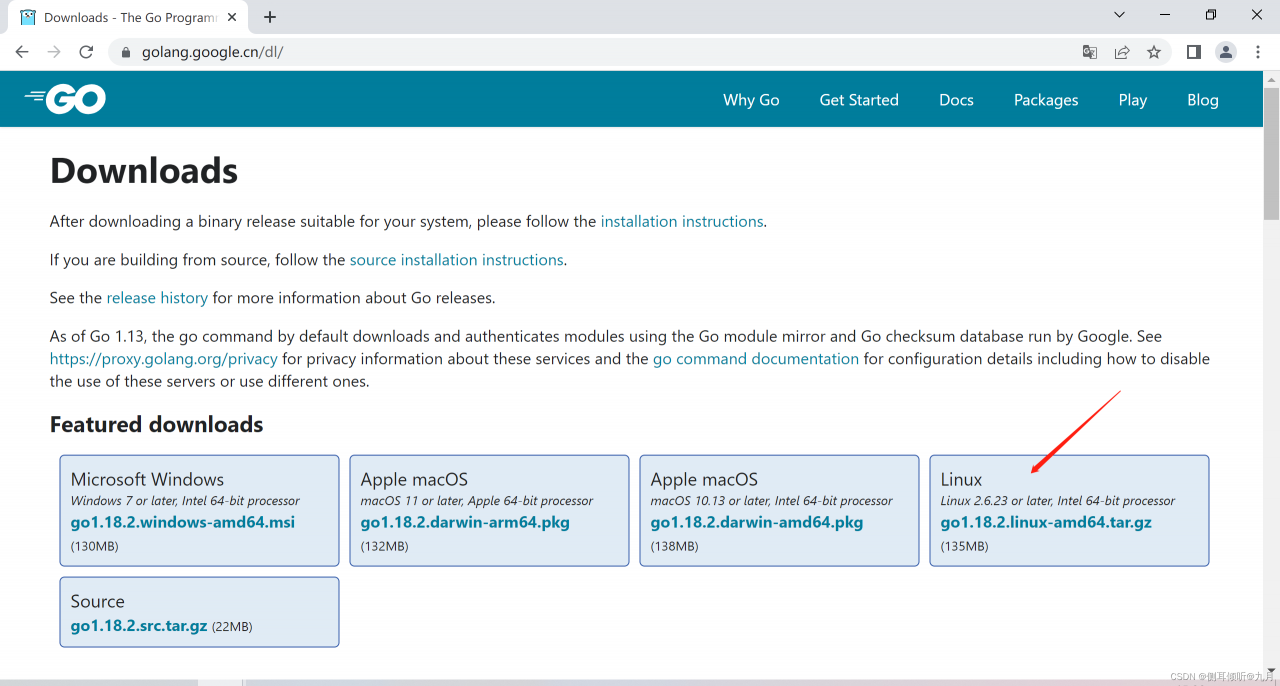Download go1.18.2.darwin-arm64.pkg
The width and height of the screenshot is (1280, 686).
coord(465,523)
